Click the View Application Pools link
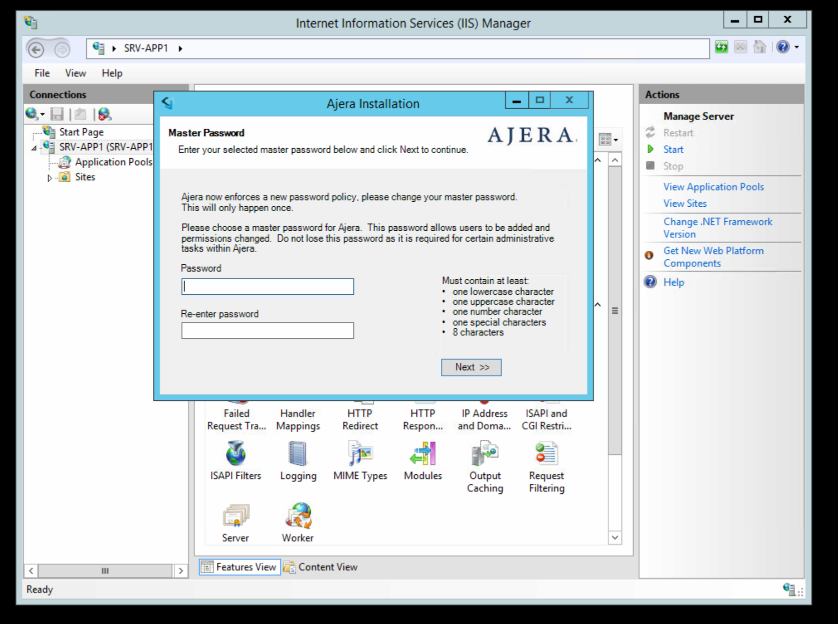This screenshot has height=624, width=838. coord(713,186)
